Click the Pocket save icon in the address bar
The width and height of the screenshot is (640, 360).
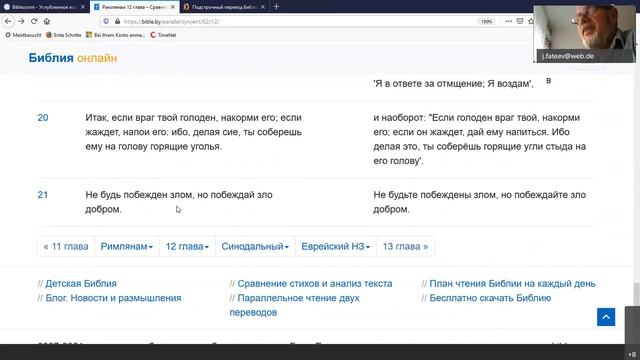[x=520, y=21]
